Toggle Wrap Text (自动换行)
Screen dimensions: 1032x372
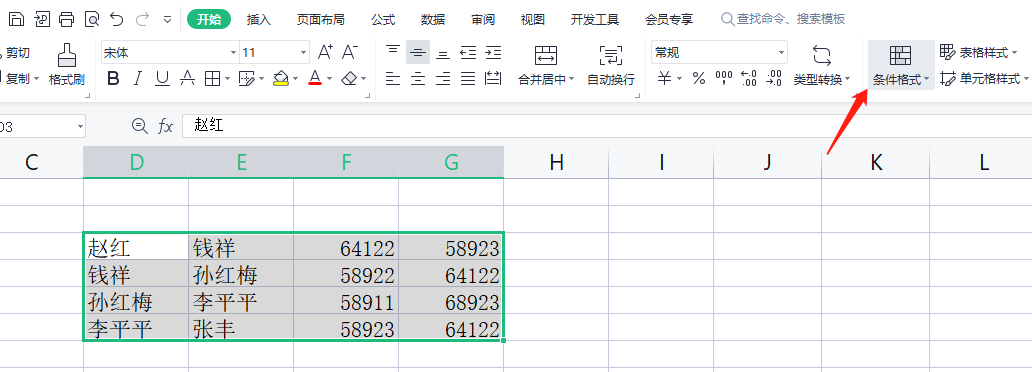pos(611,65)
